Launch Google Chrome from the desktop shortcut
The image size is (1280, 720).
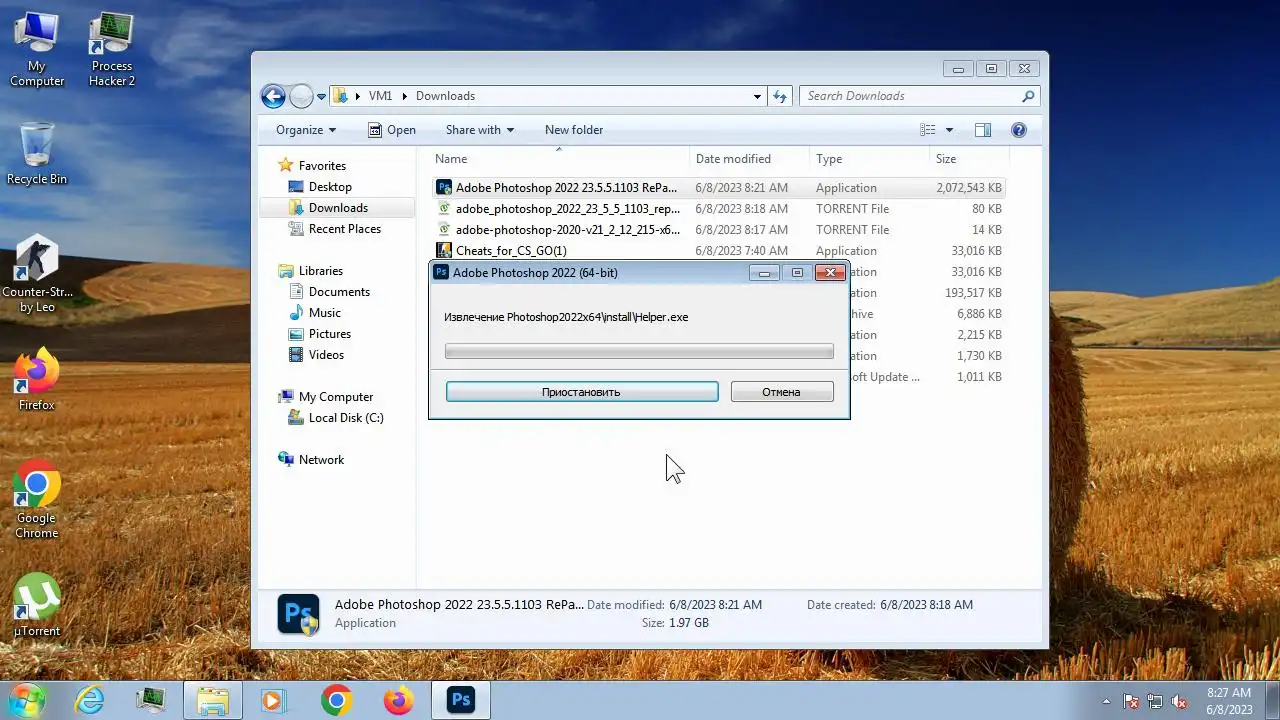(x=37, y=500)
